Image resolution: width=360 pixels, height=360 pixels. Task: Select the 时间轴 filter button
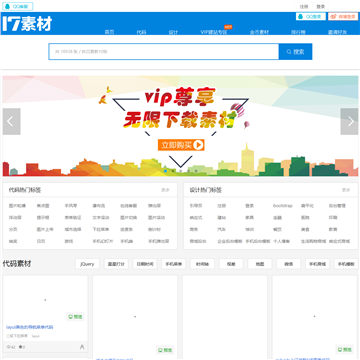[202, 264]
